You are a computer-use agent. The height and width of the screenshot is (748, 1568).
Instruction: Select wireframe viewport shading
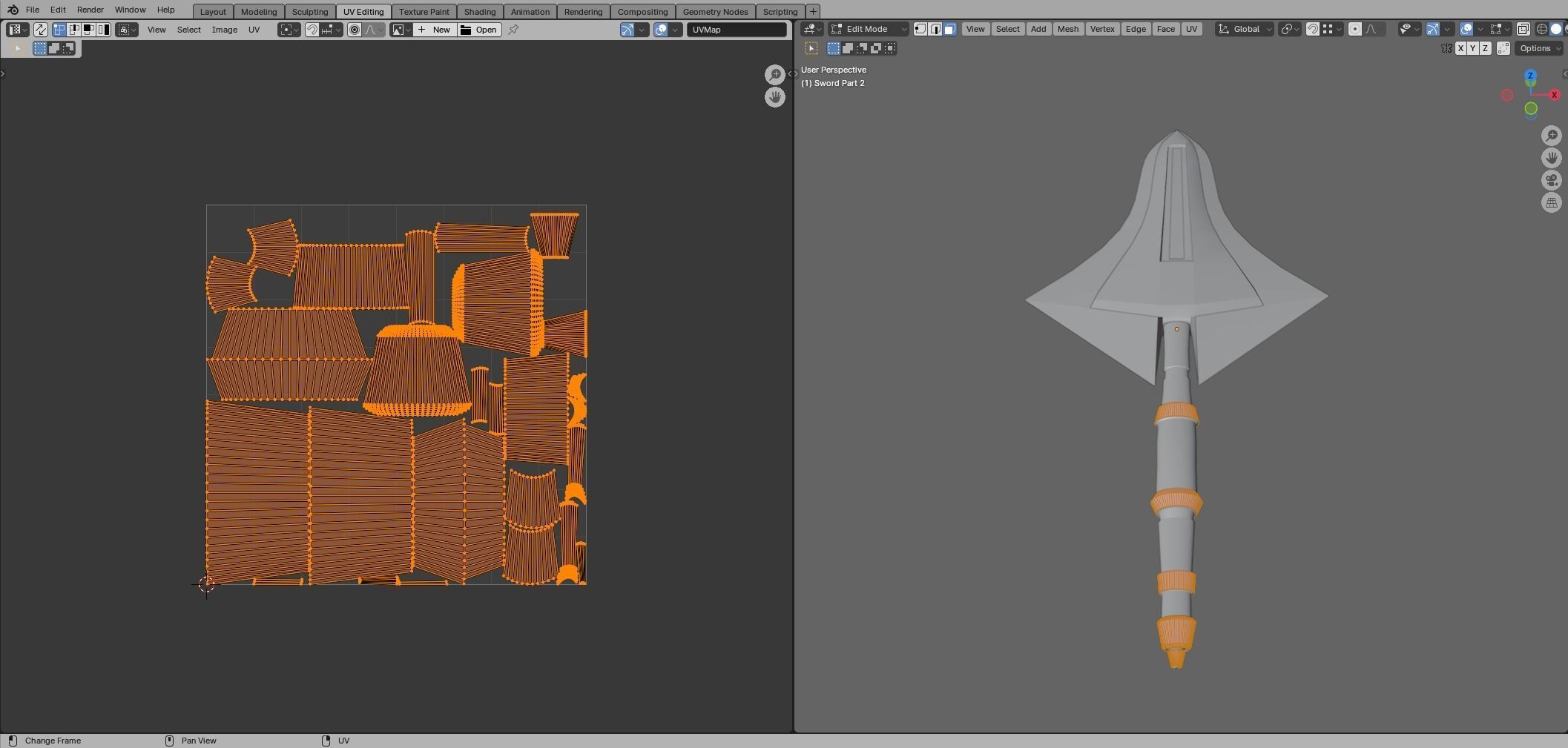[x=1542, y=29]
